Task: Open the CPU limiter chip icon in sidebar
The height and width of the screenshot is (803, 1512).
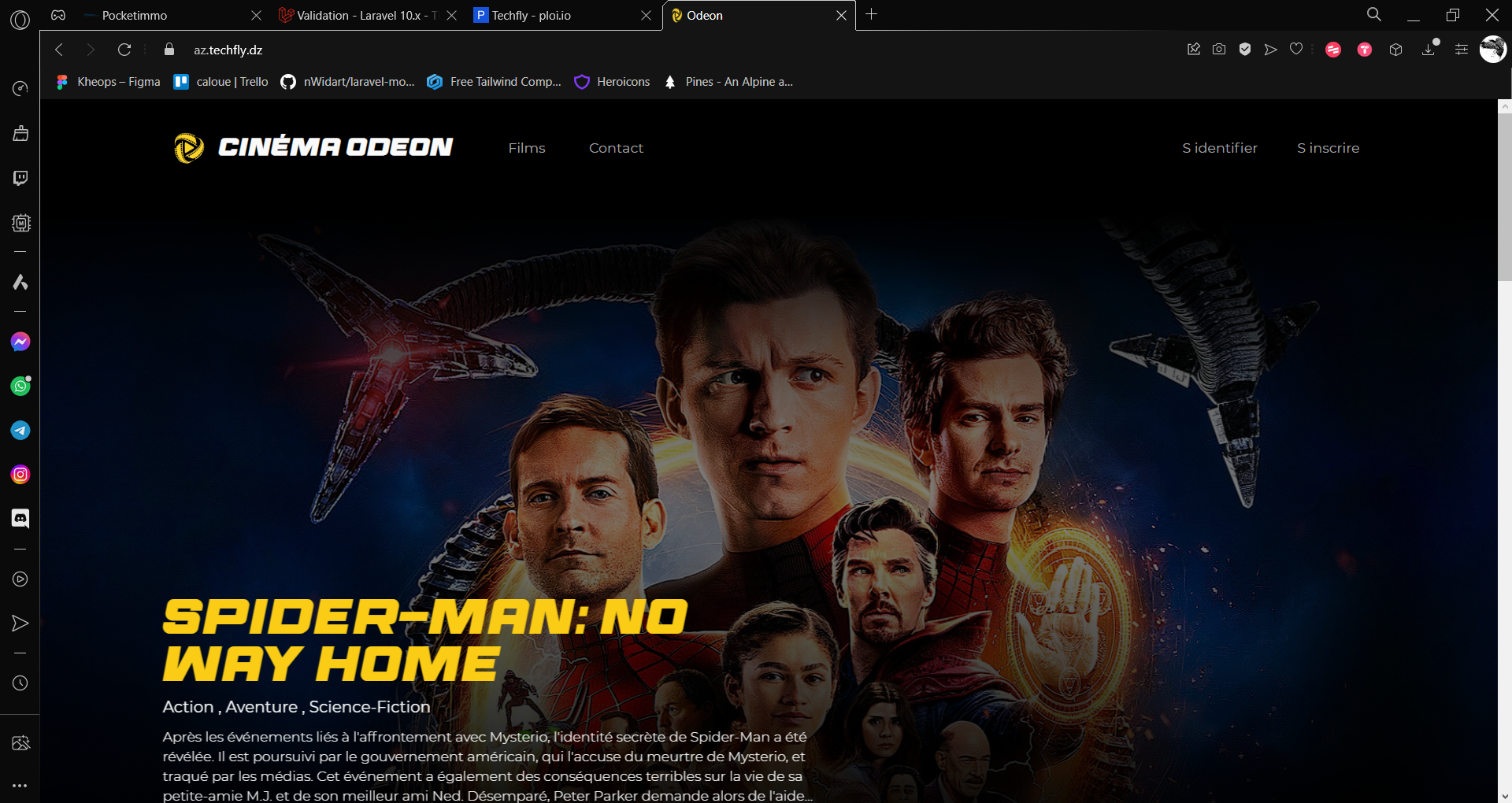Action: pyautogui.click(x=20, y=223)
